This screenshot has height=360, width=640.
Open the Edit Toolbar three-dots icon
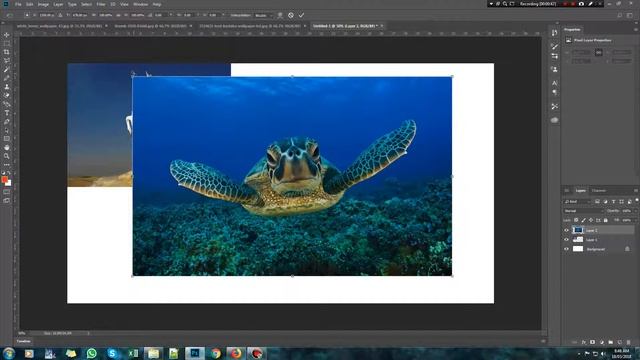[7, 164]
